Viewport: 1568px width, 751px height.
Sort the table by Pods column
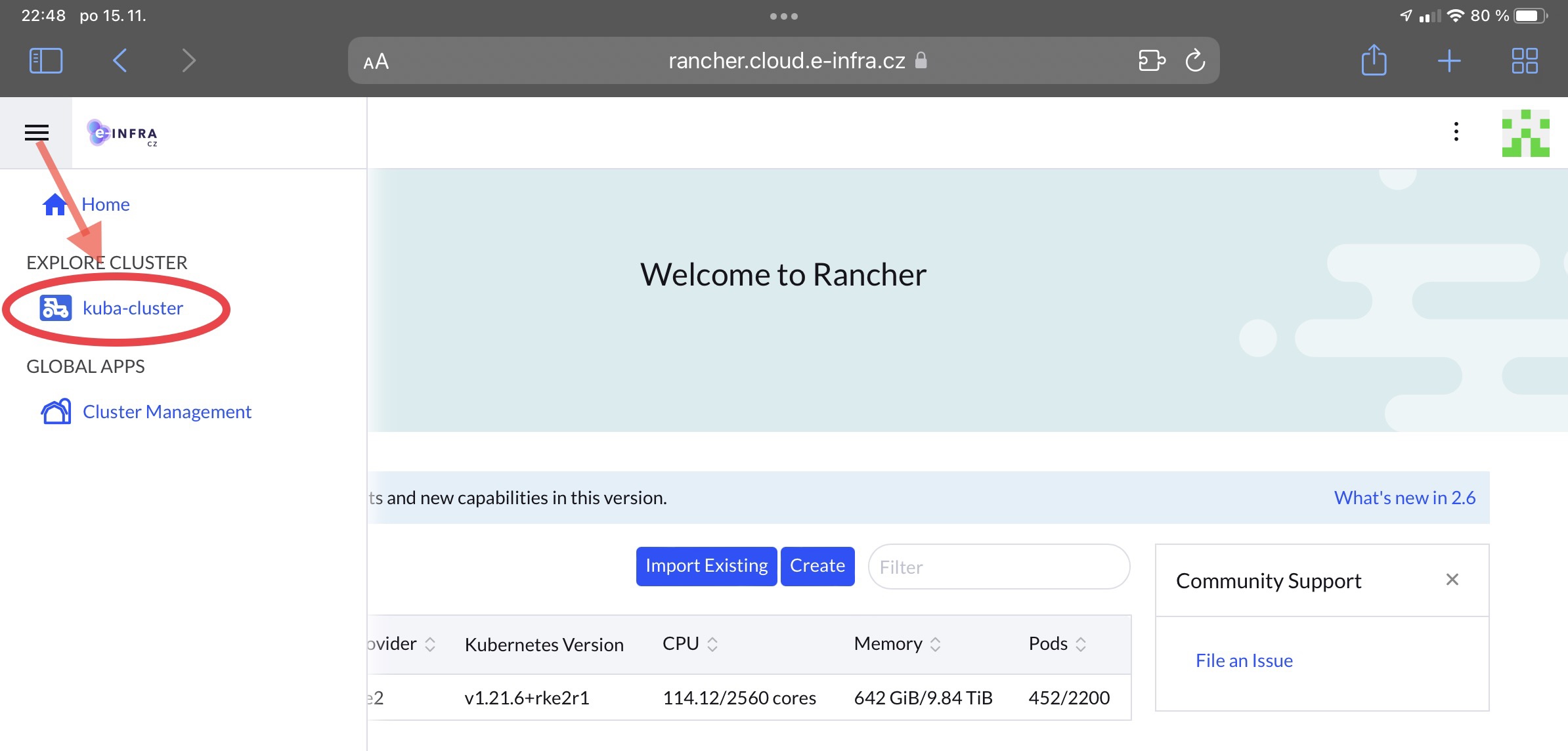1057,644
